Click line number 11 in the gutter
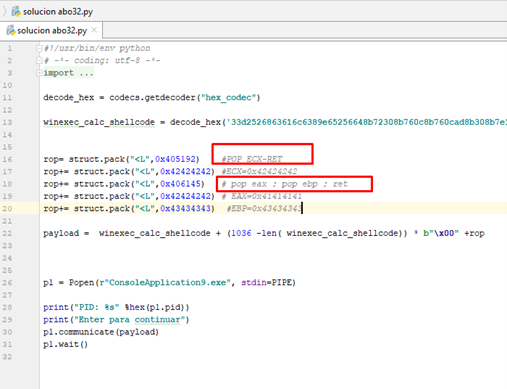The height and width of the screenshot is (389, 507). [7, 98]
